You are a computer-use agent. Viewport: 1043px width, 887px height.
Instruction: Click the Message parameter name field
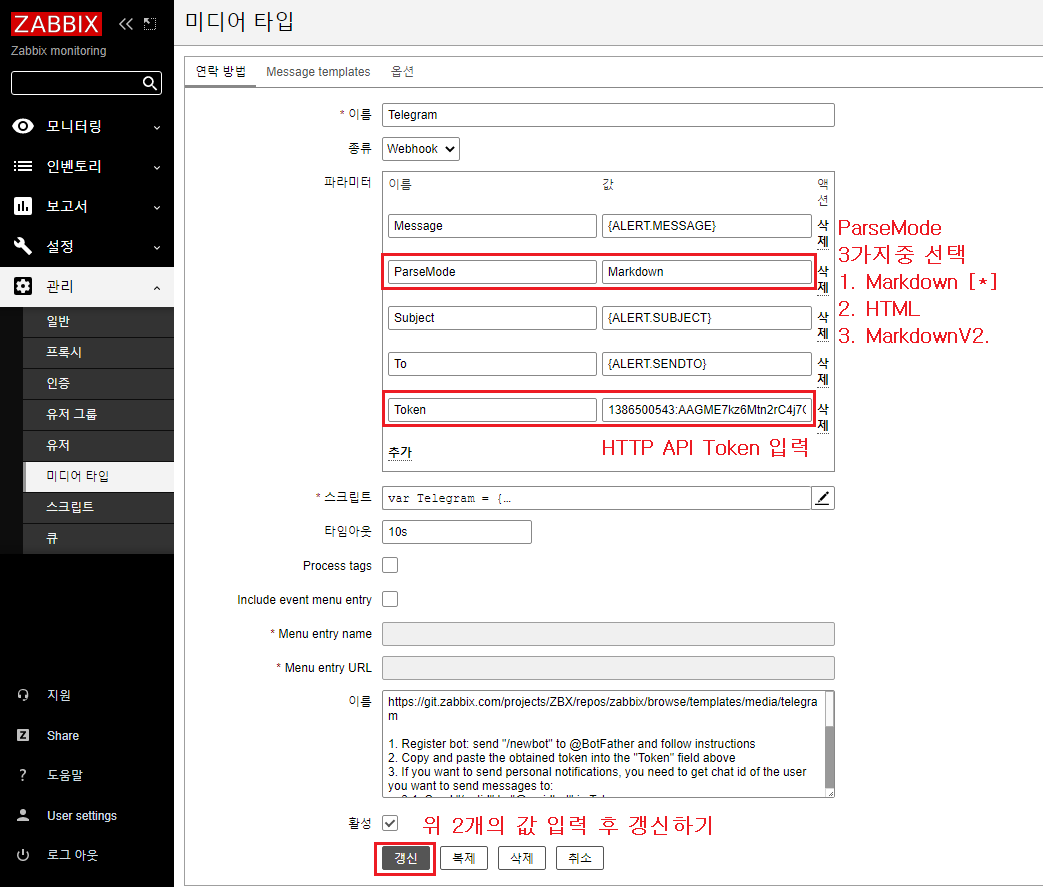click(492, 226)
